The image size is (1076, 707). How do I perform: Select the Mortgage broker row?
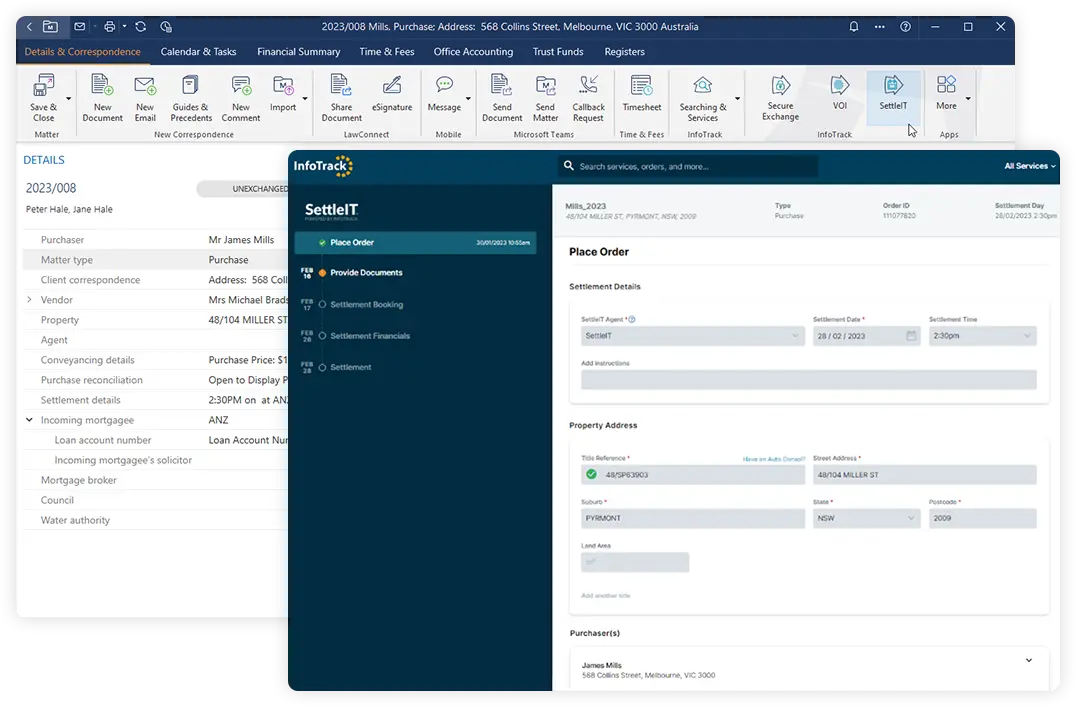(156, 480)
